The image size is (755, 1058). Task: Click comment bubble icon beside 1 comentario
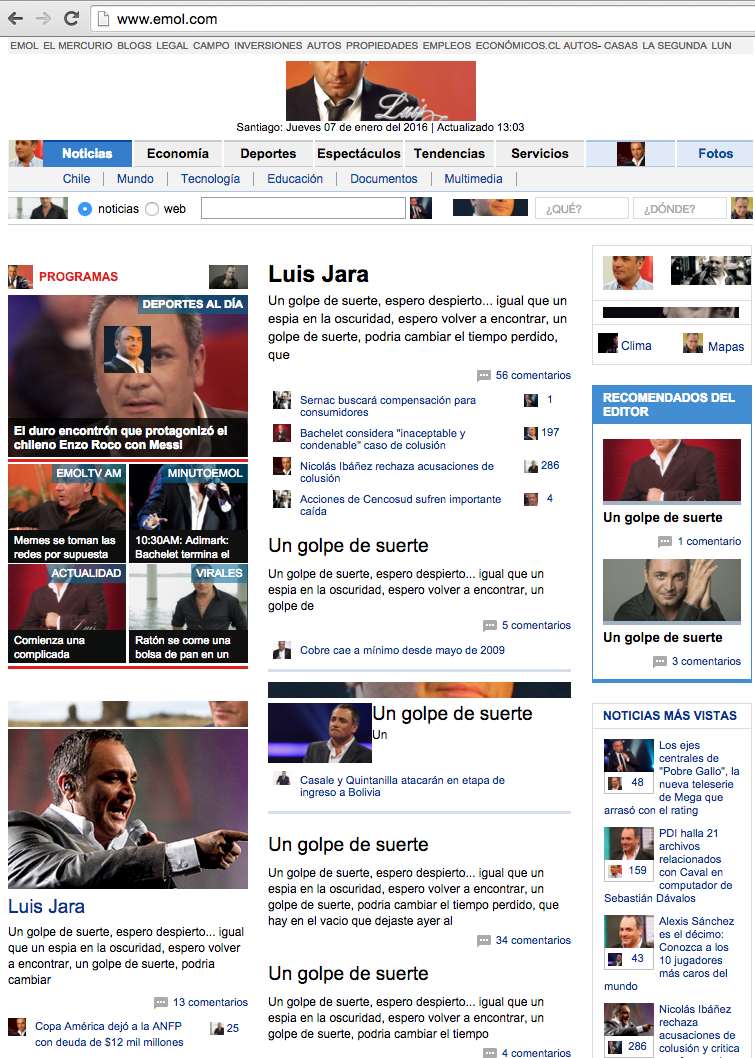coord(665,542)
